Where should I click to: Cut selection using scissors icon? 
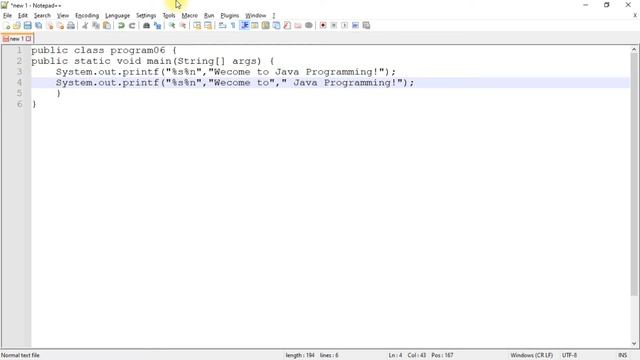(x=85, y=26)
